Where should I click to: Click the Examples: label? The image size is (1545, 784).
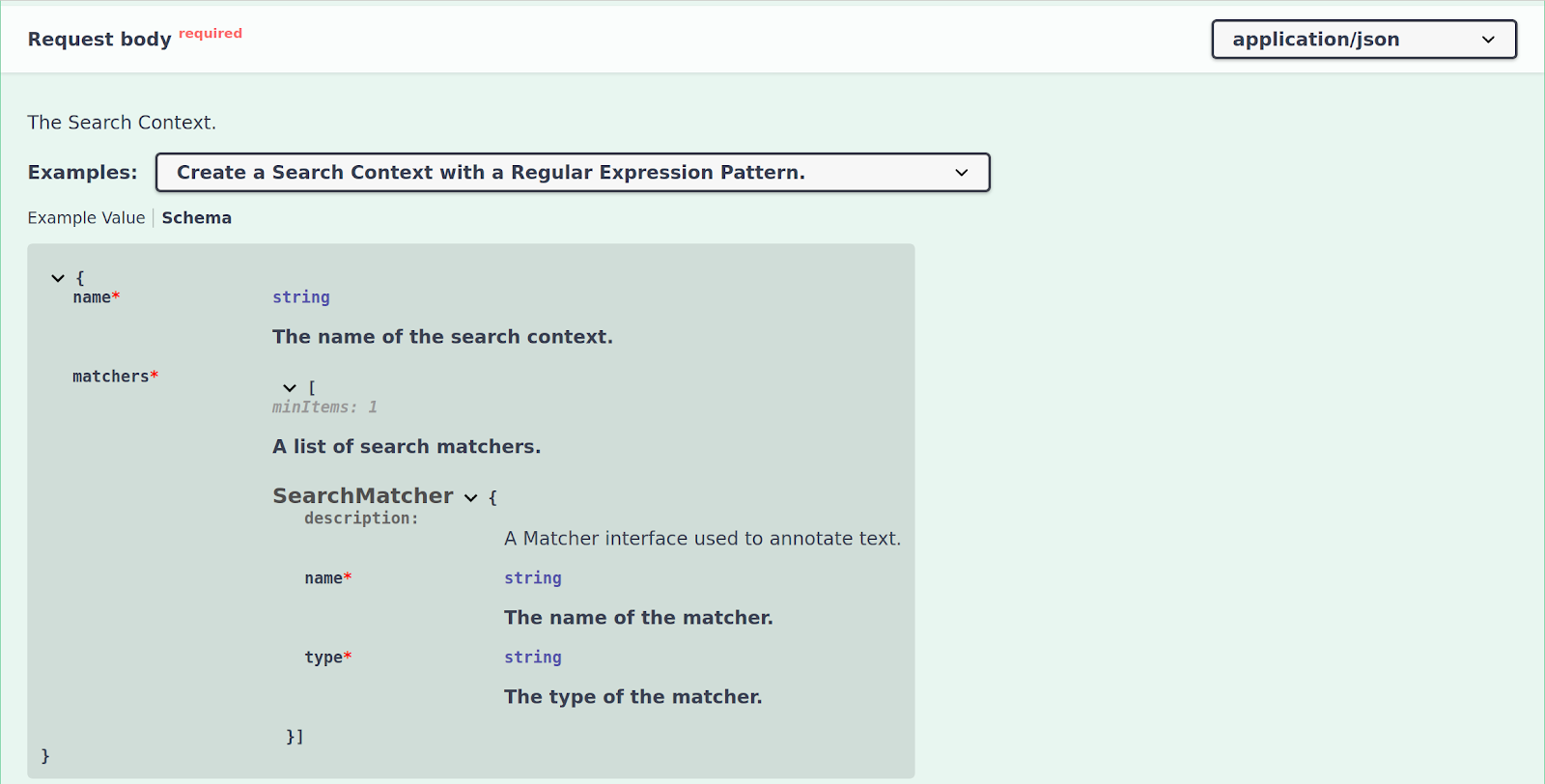coord(82,173)
